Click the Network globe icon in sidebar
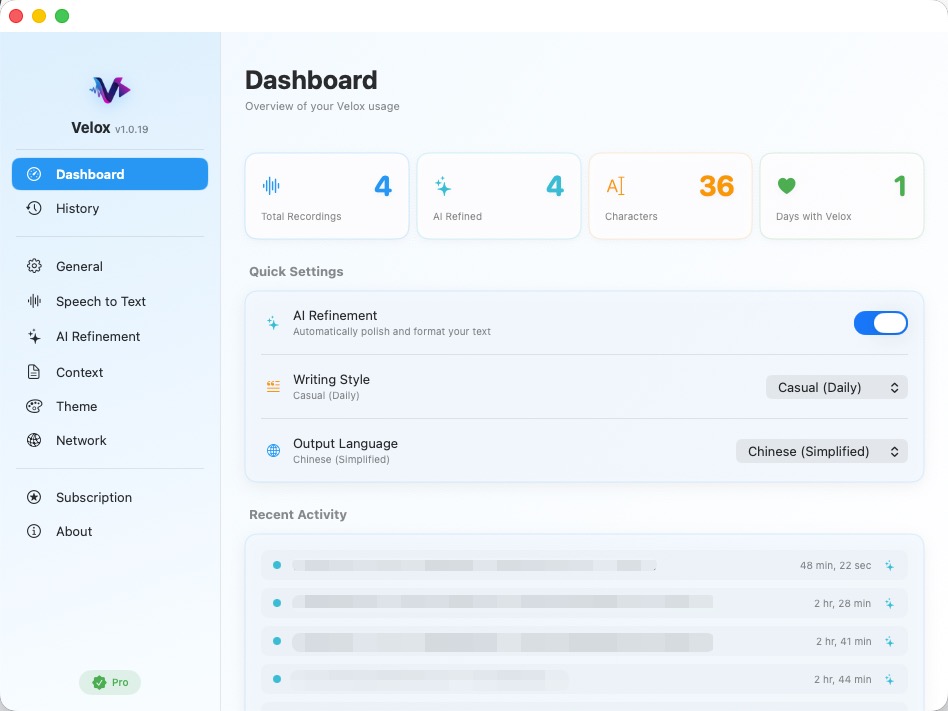 click(33, 440)
